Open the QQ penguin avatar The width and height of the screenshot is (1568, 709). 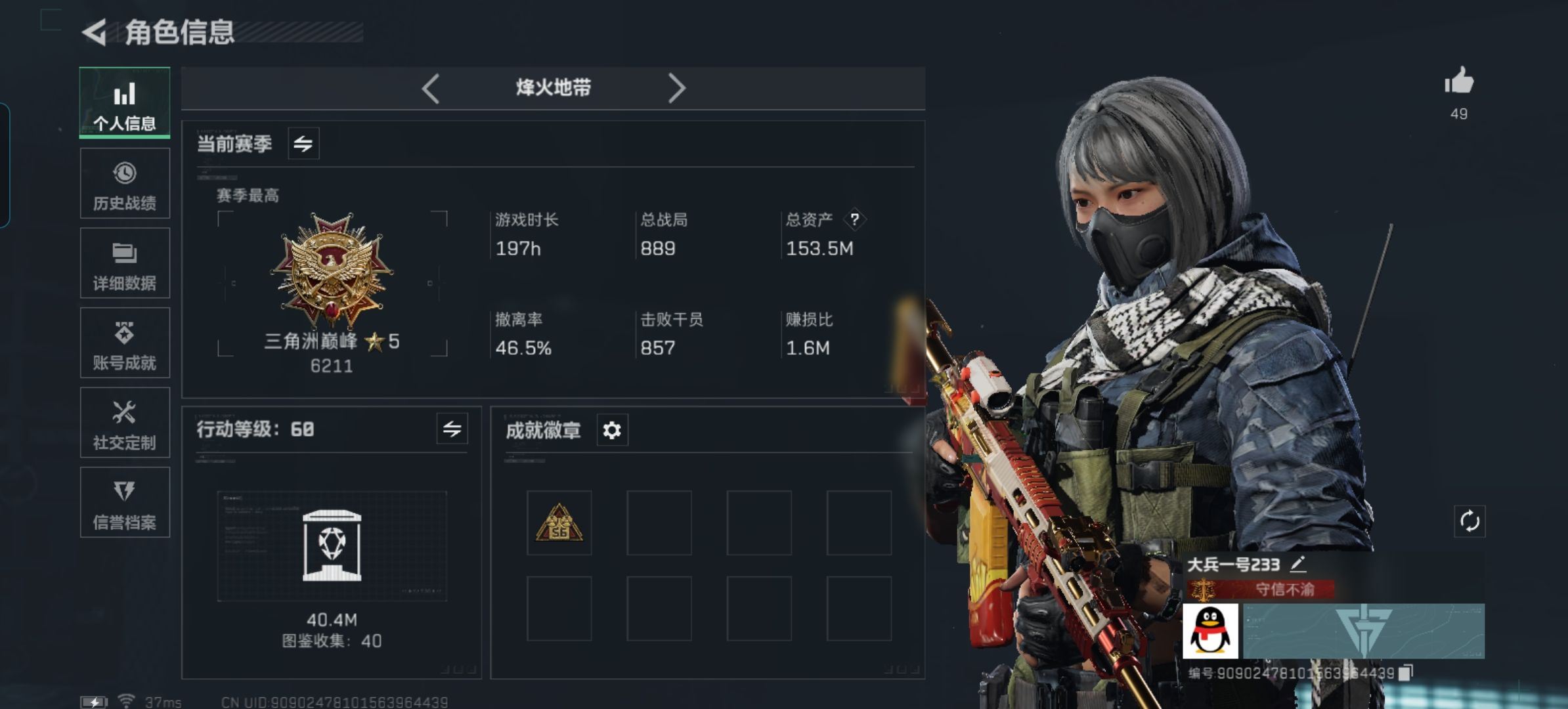coord(1210,631)
